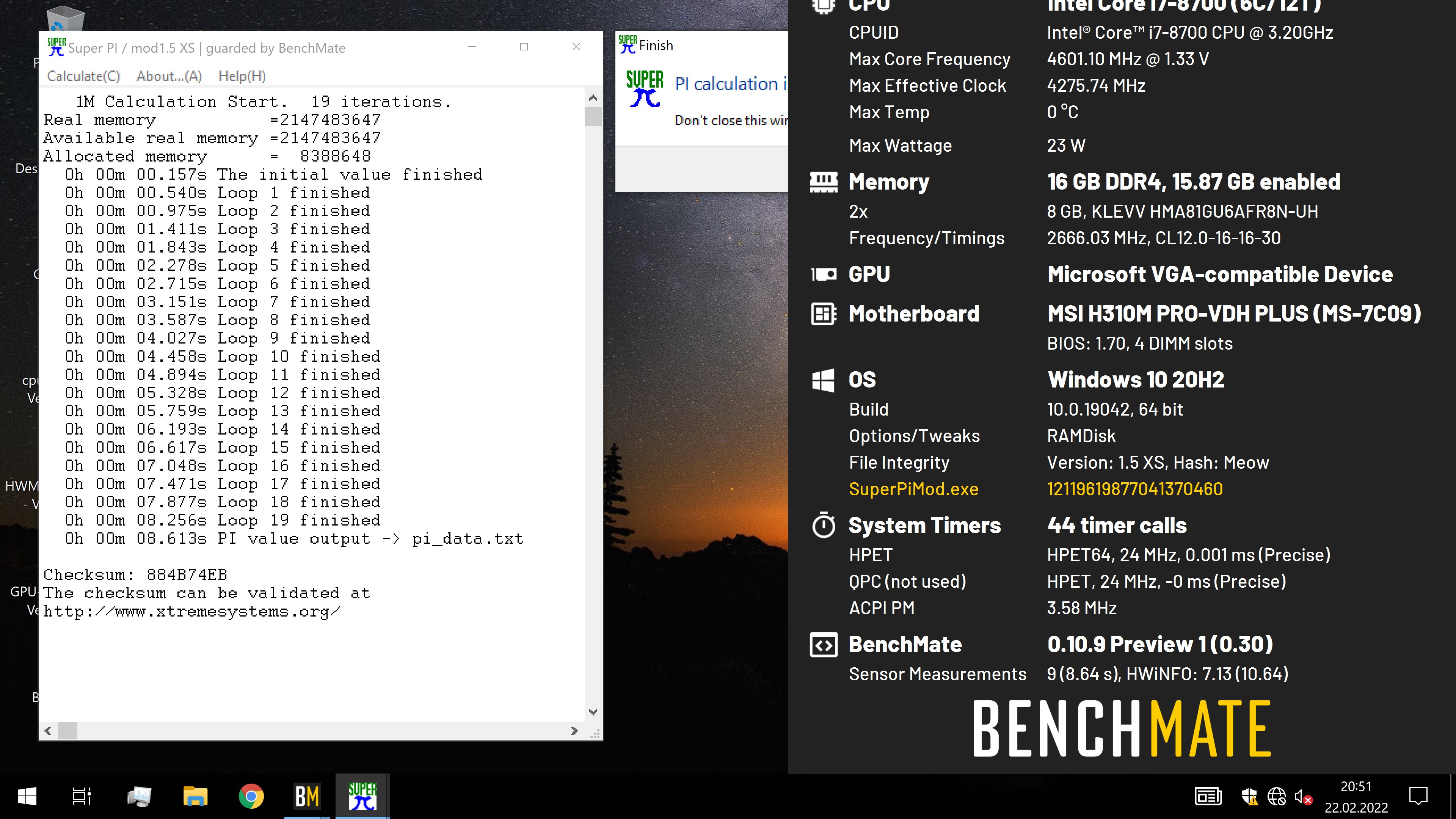
Task: Click the 'Allocated memory = 8388648' line
Action: point(207,157)
